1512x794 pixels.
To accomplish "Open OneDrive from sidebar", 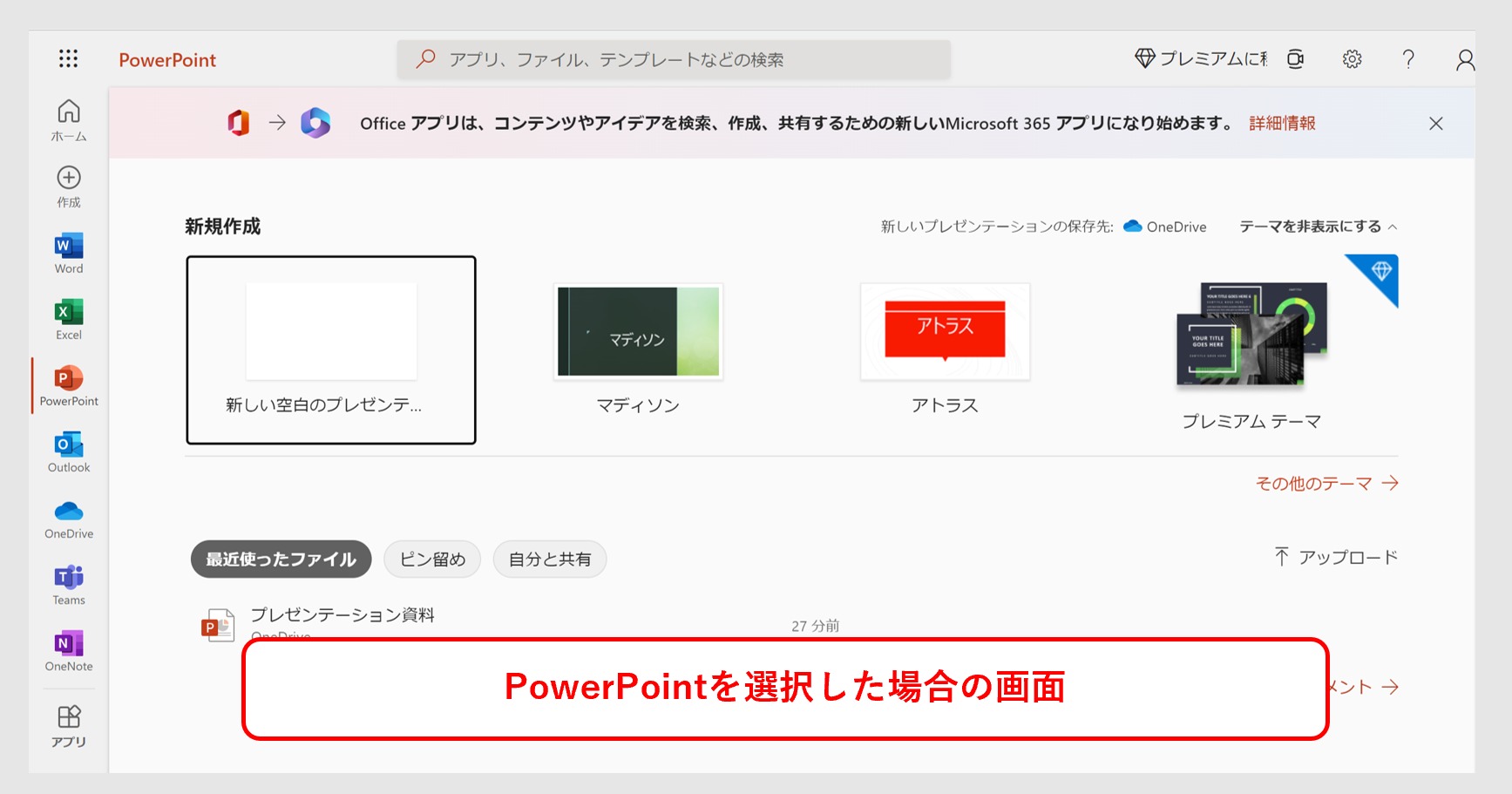I will (x=69, y=519).
